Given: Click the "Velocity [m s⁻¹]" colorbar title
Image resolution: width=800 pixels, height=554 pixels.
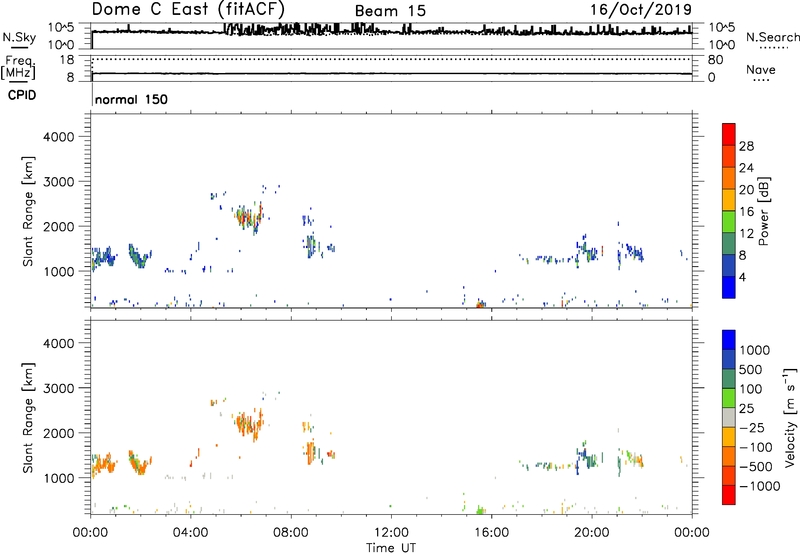Looking at the screenshot, I should [x=790, y=417].
